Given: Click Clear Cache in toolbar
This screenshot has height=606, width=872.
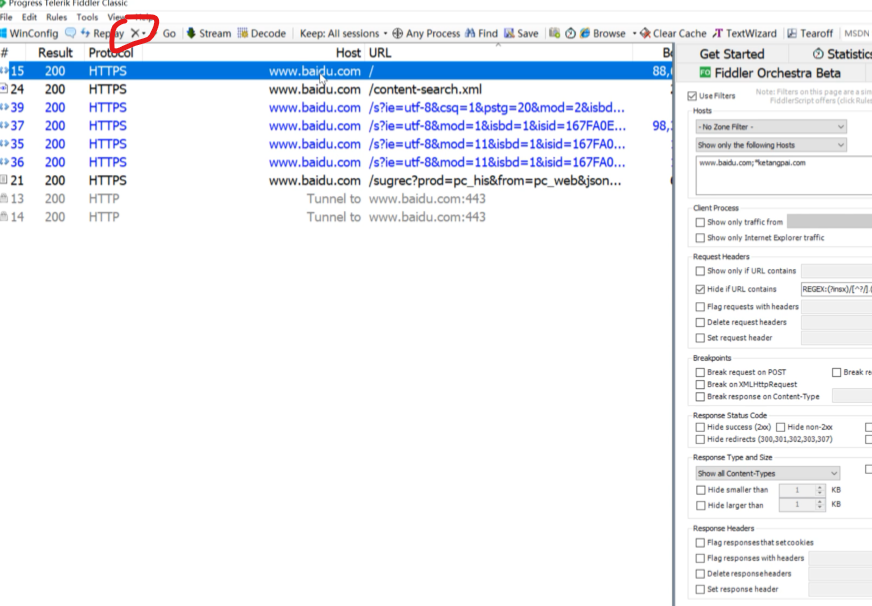Looking at the screenshot, I should click(x=673, y=33).
